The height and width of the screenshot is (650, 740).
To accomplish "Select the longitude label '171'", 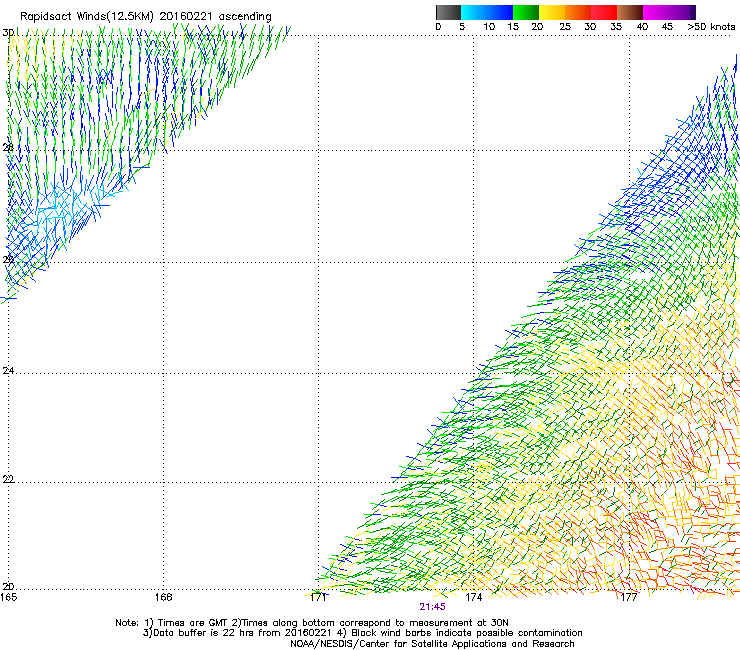I will [x=318, y=597].
